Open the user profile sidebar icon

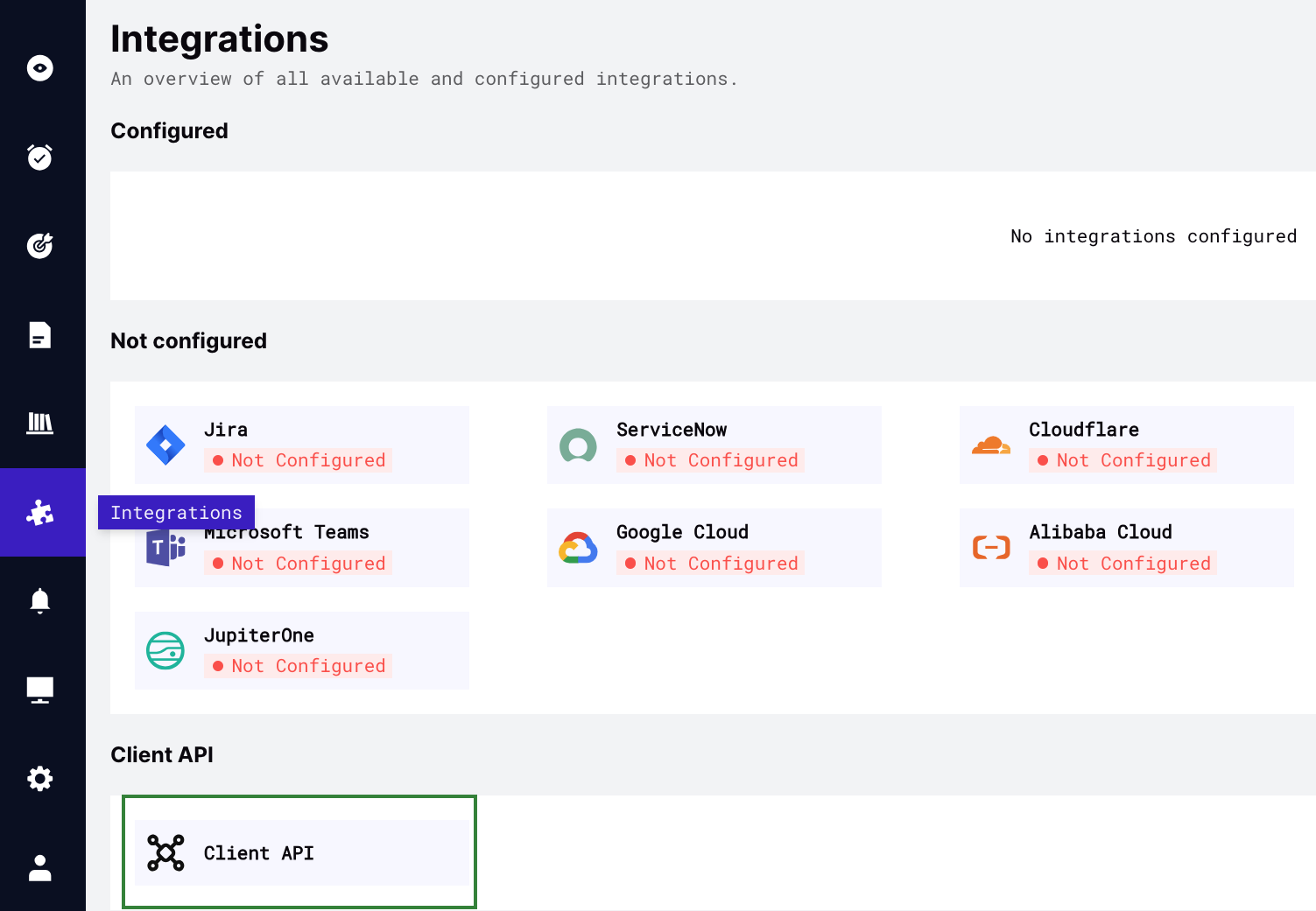point(40,868)
